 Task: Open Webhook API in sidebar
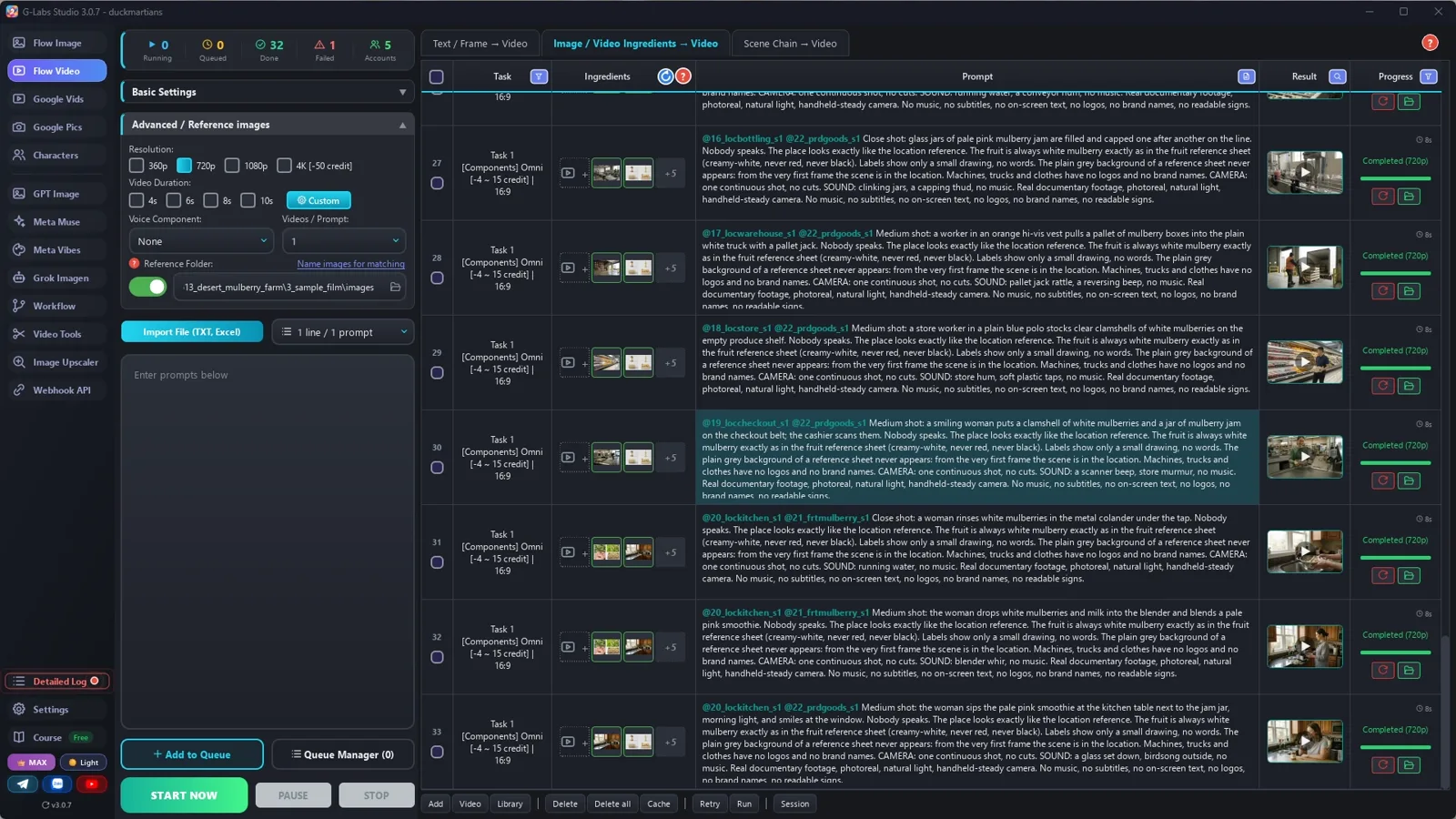[x=56, y=390]
